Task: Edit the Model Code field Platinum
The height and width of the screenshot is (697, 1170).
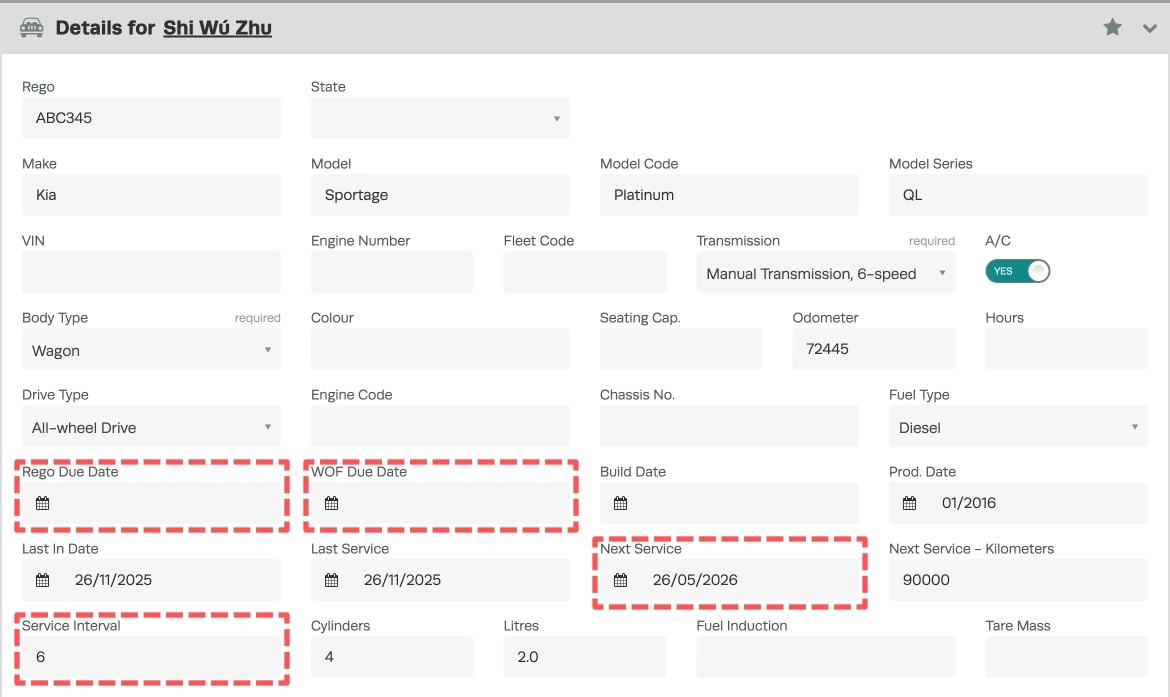Action: pos(729,195)
